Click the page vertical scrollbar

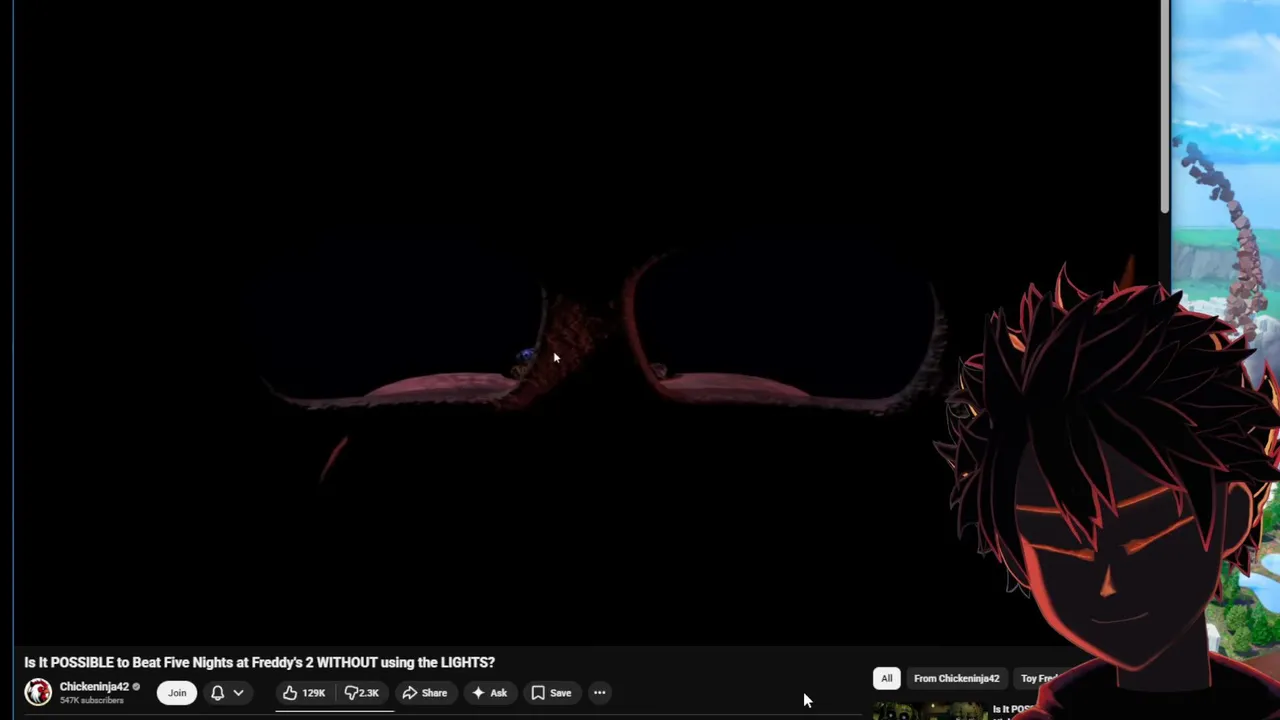pyautogui.click(x=1165, y=106)
